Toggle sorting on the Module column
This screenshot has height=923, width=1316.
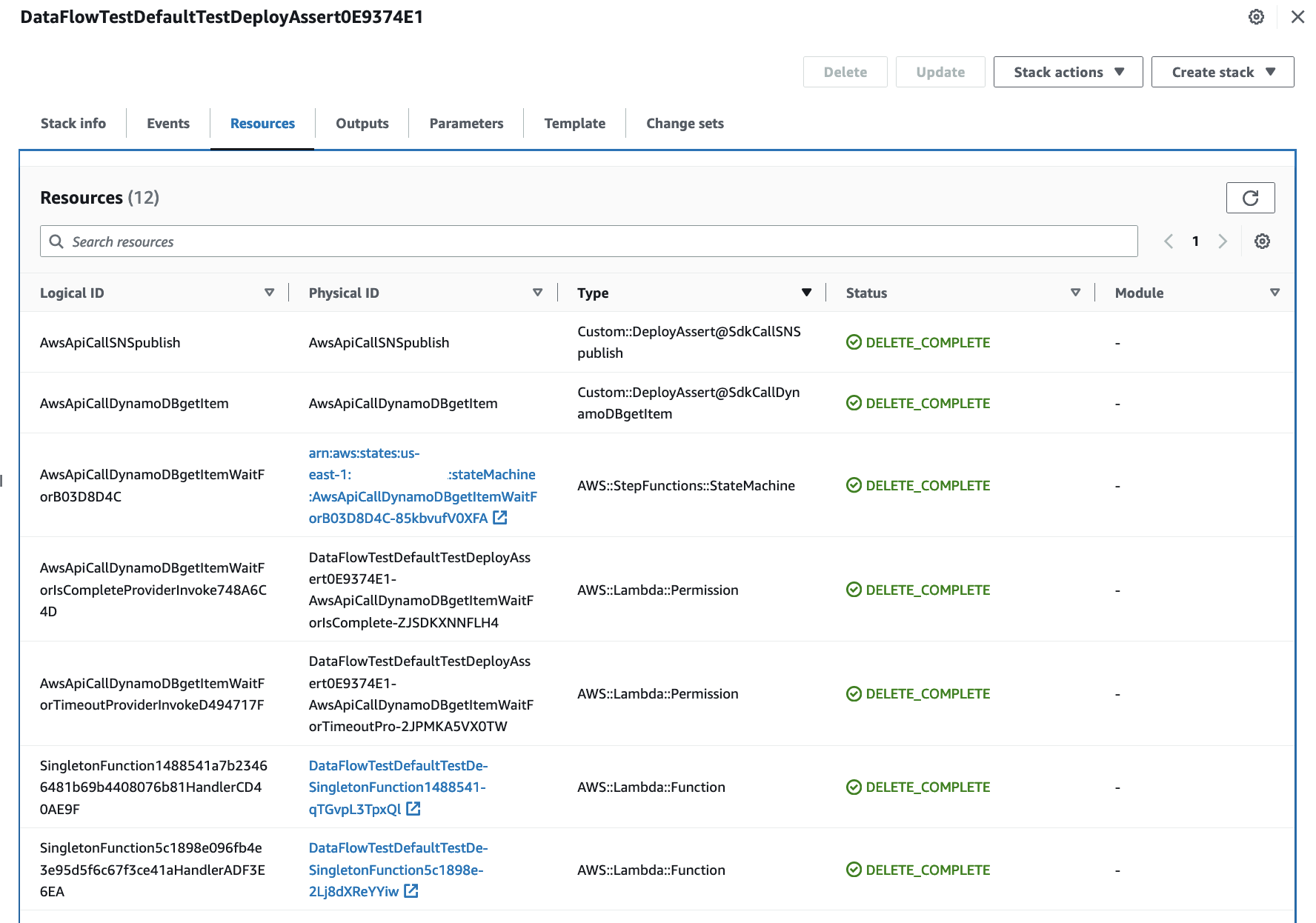point(1276,292)
